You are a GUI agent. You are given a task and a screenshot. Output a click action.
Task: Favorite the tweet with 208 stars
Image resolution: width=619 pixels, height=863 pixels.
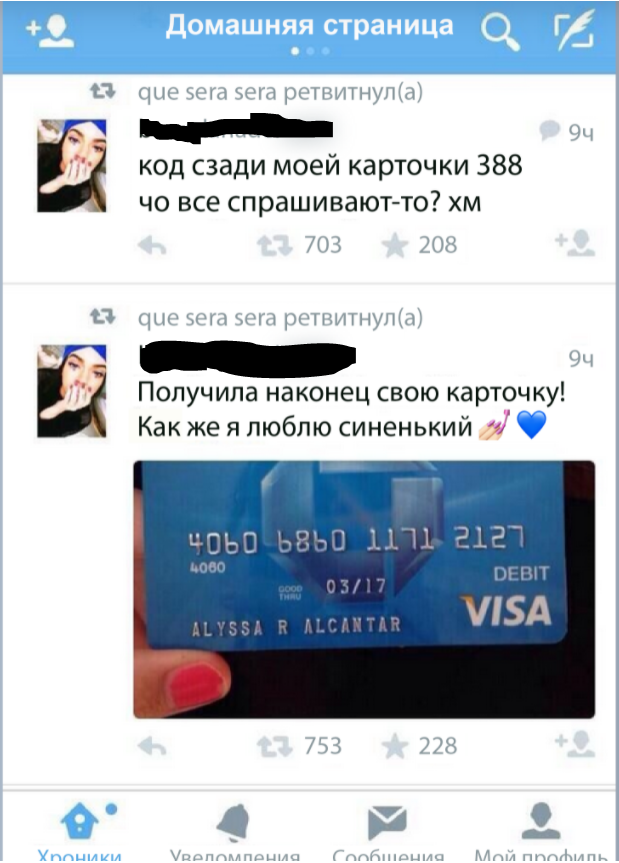(x=395, y=245)
